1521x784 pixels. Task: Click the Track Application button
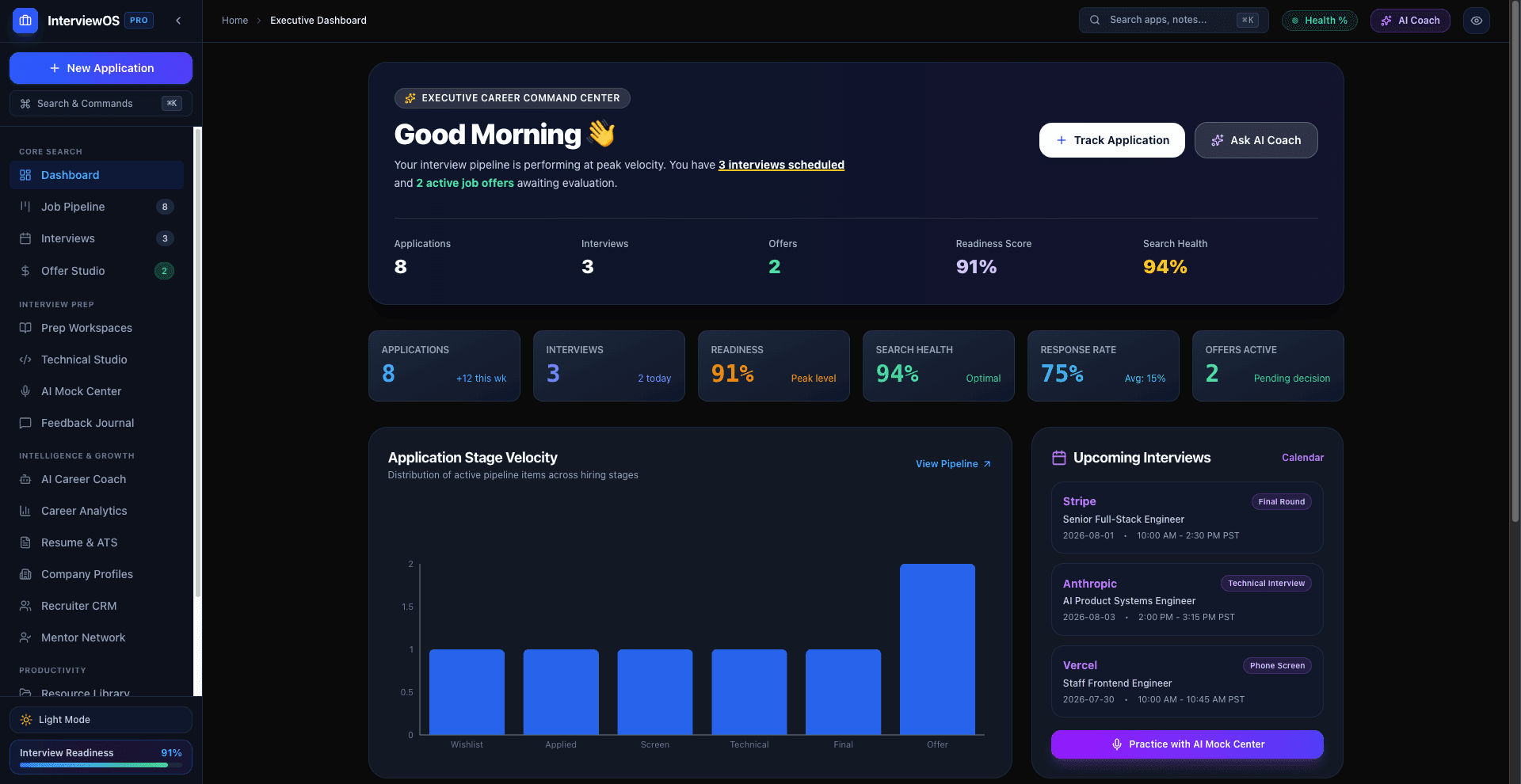(x=1112, y=140)
